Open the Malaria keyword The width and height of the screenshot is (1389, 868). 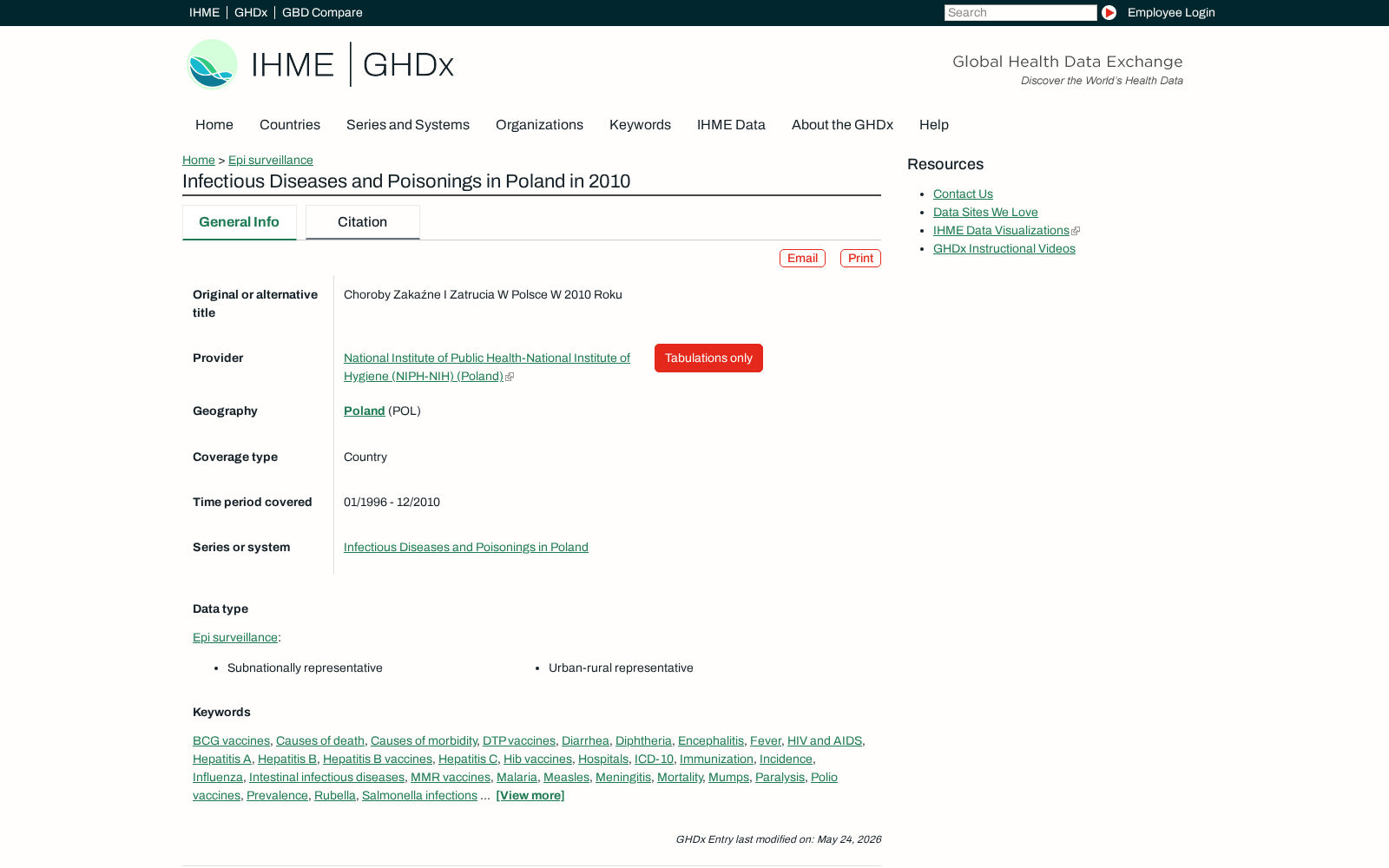517,777
